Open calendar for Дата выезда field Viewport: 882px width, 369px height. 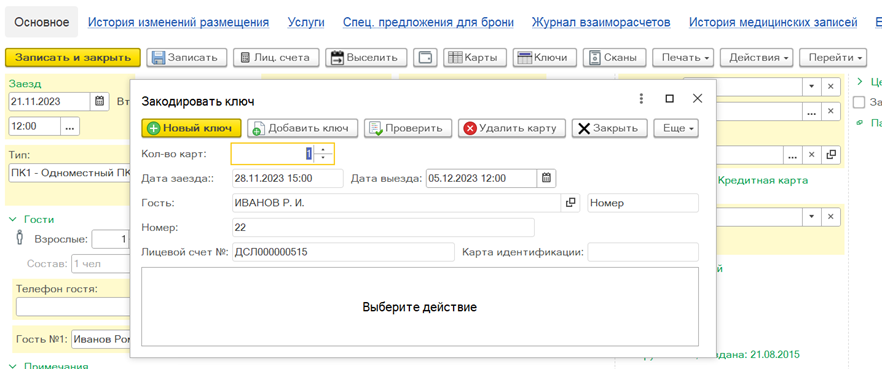point(546,178)
